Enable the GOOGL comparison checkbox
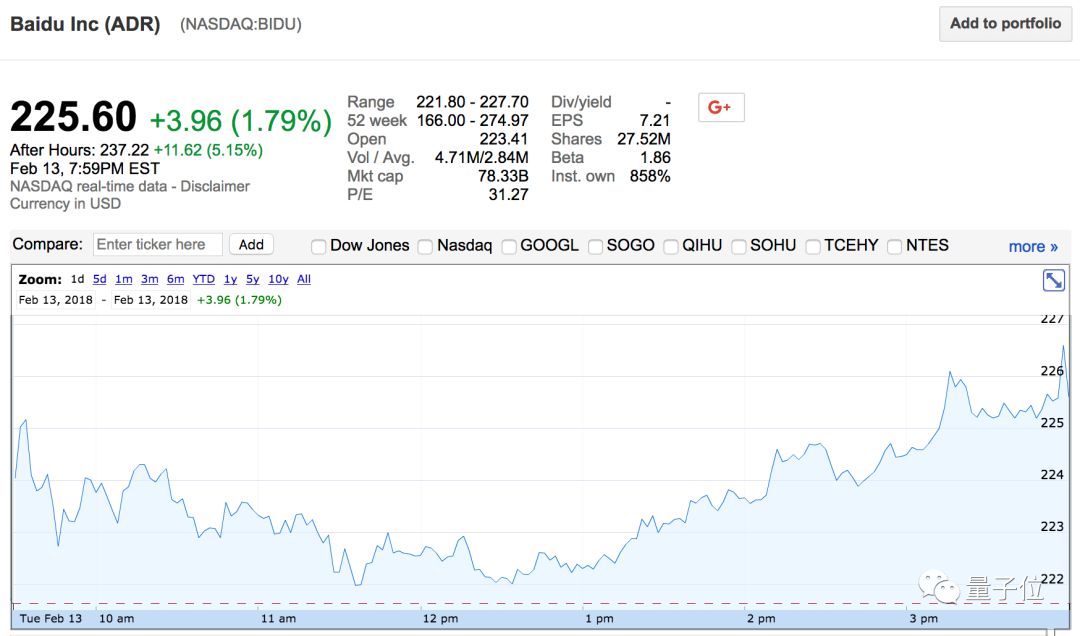1080x636 pixels. [x=509, y=247]
